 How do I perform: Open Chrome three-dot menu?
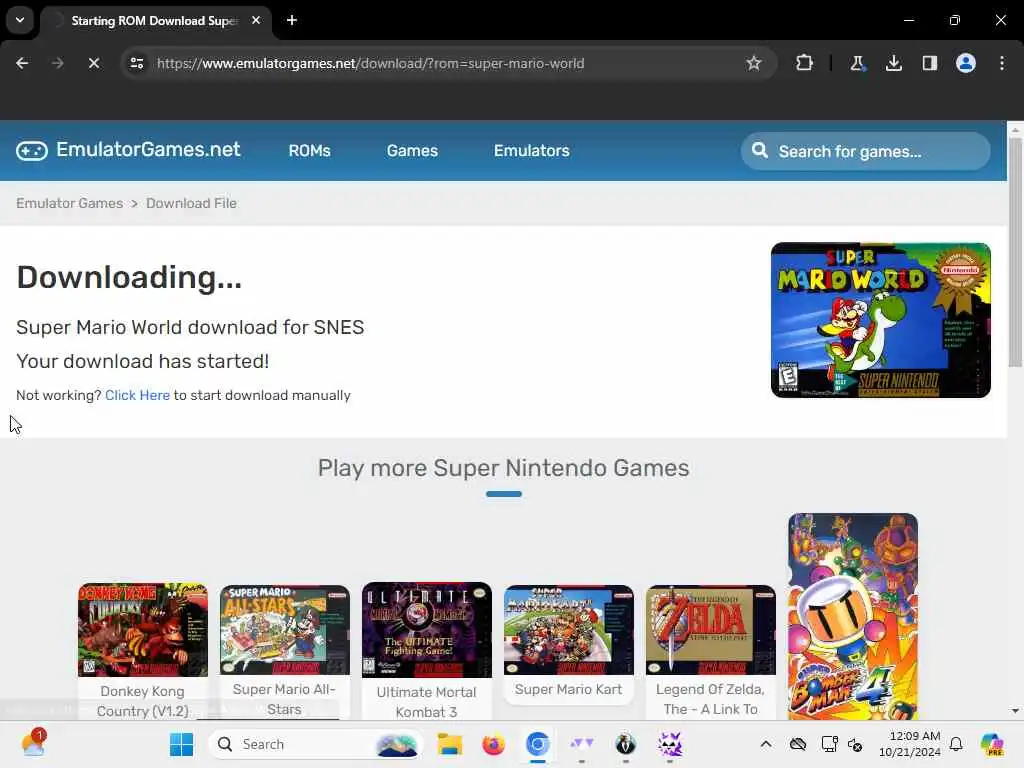pos(1002,63)
